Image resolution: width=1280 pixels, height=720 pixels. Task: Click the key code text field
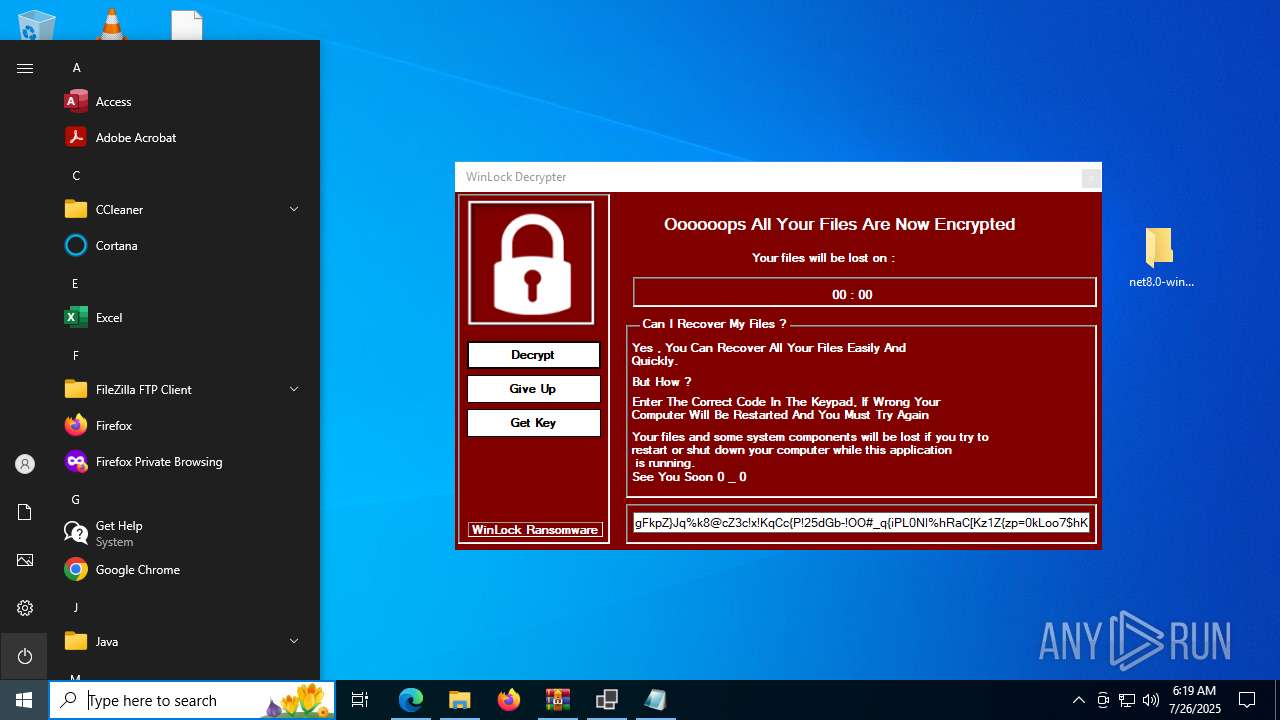pyautogui.click(x=861, y=523)
